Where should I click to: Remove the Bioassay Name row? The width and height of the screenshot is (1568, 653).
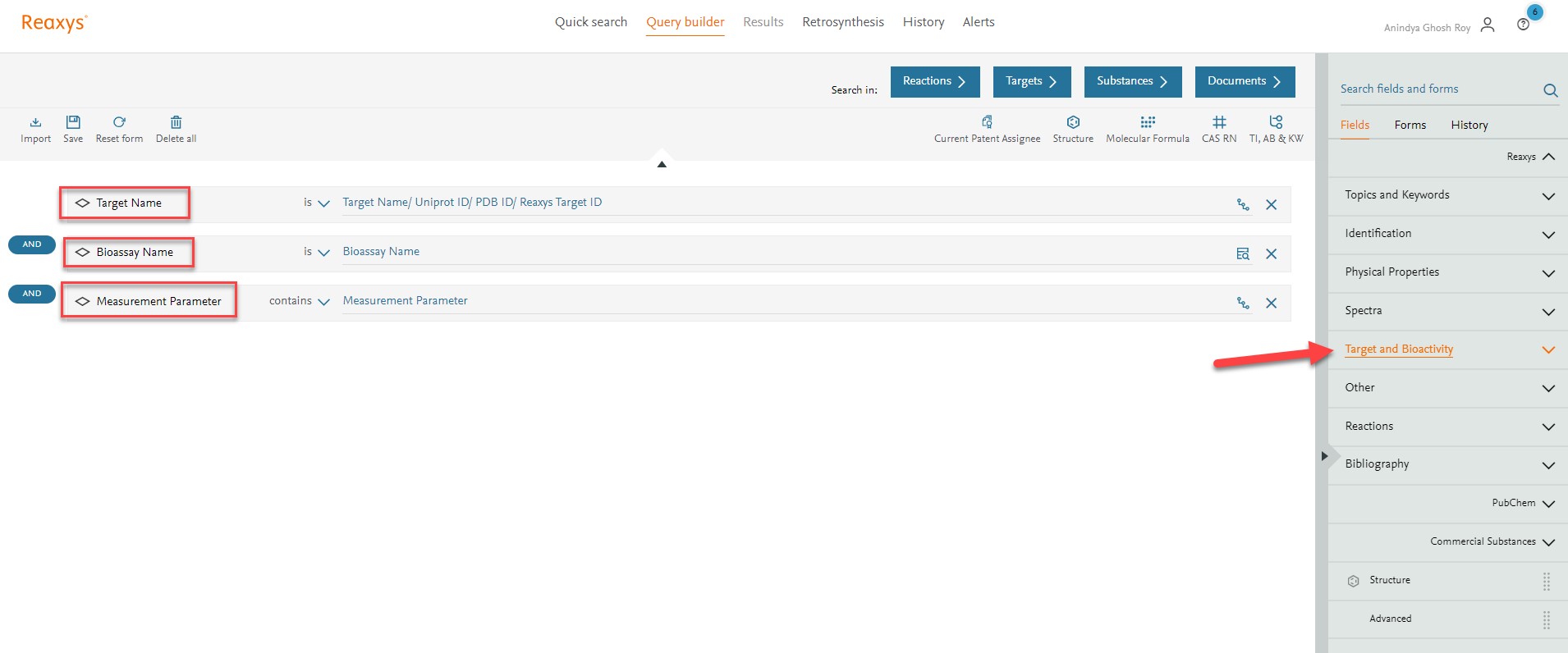coord(1271,254)
